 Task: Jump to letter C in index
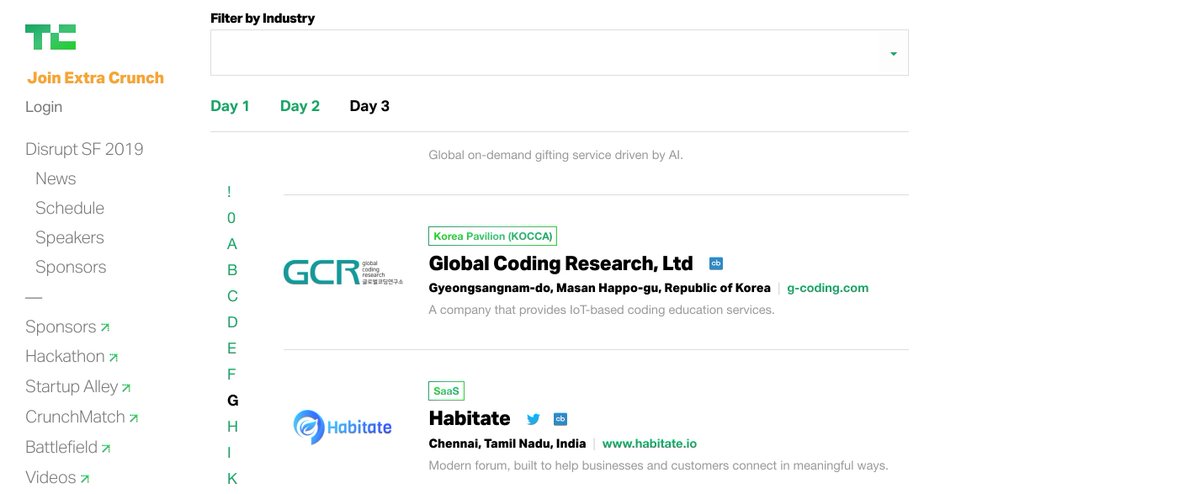click(x=232, y=296)
